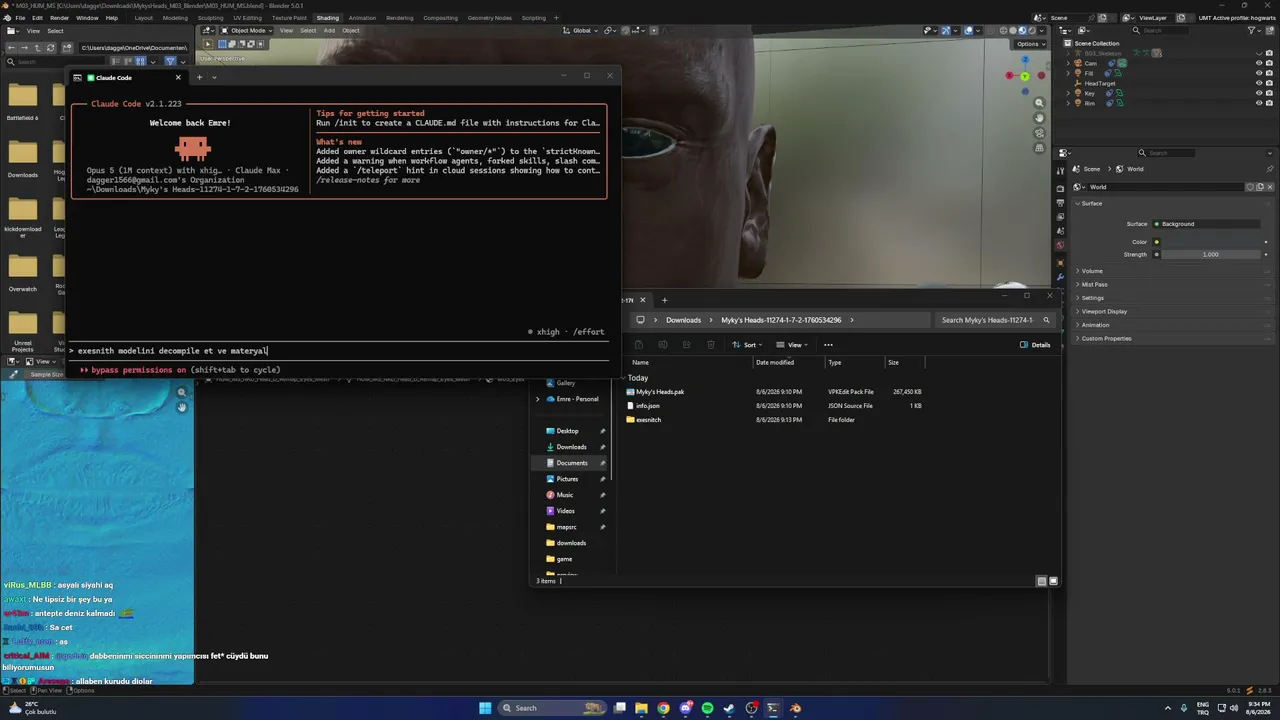Open the Shading workspace tab
The image size is (1280, 720).
(x=328, y=18)
